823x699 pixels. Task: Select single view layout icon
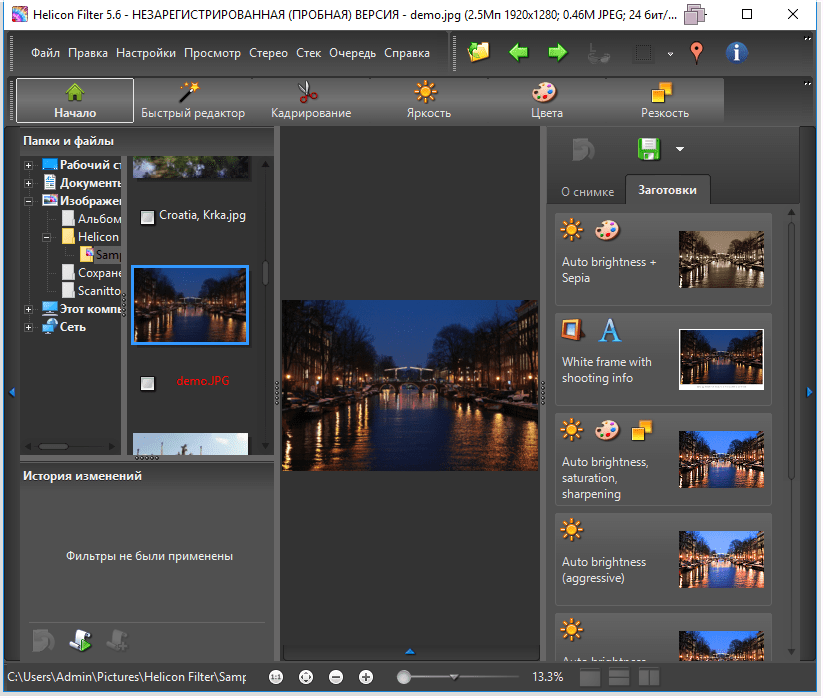click(589, 677)
